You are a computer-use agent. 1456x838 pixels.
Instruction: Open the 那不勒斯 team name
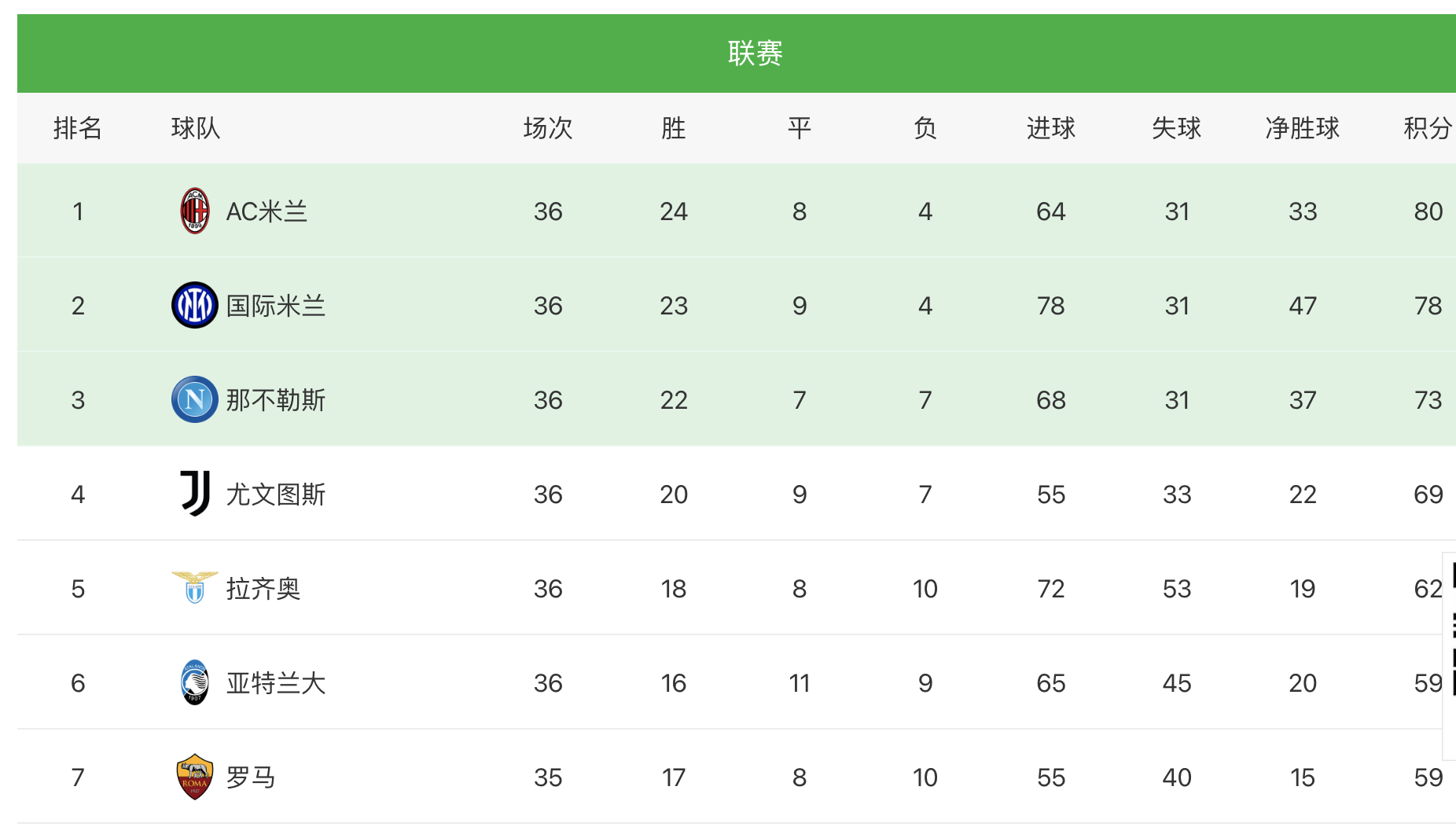coord(275,400)
